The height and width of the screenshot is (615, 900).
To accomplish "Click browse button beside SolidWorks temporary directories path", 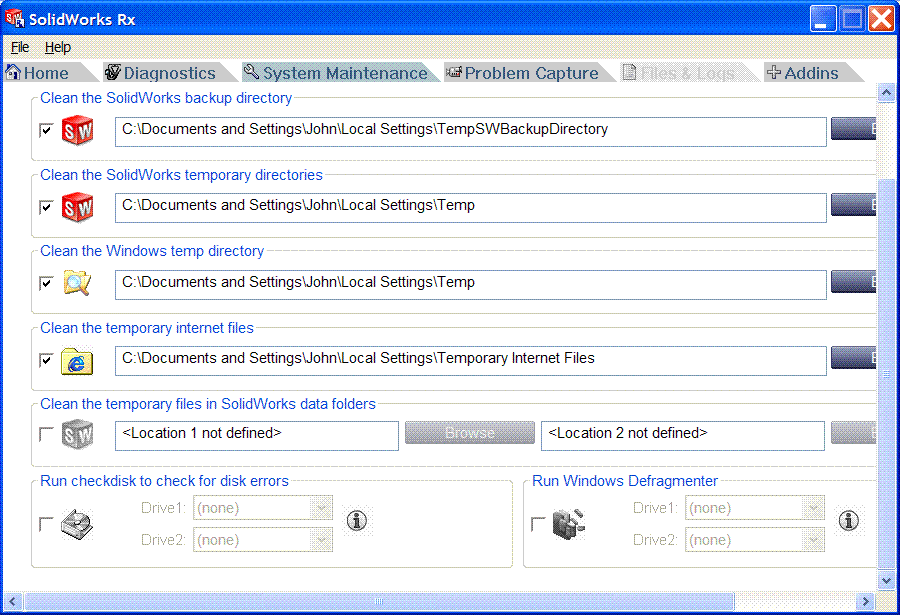I will 854,204.
